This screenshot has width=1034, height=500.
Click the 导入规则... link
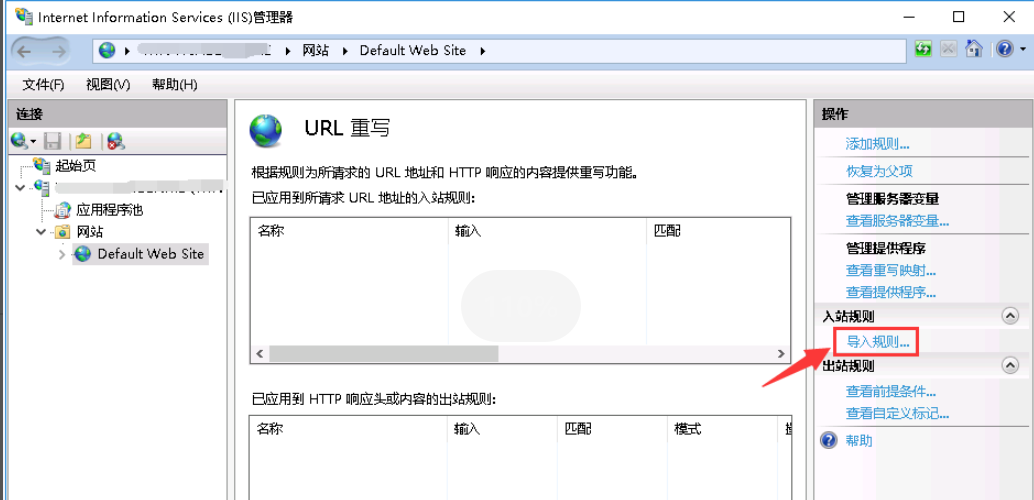tap(877, 342)
